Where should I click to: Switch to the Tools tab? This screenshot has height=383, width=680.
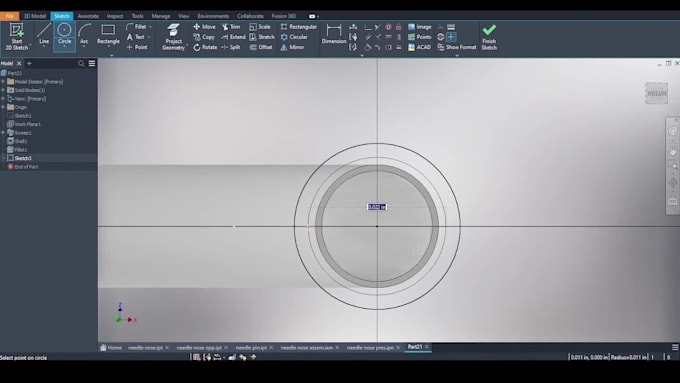coord(137,16)
